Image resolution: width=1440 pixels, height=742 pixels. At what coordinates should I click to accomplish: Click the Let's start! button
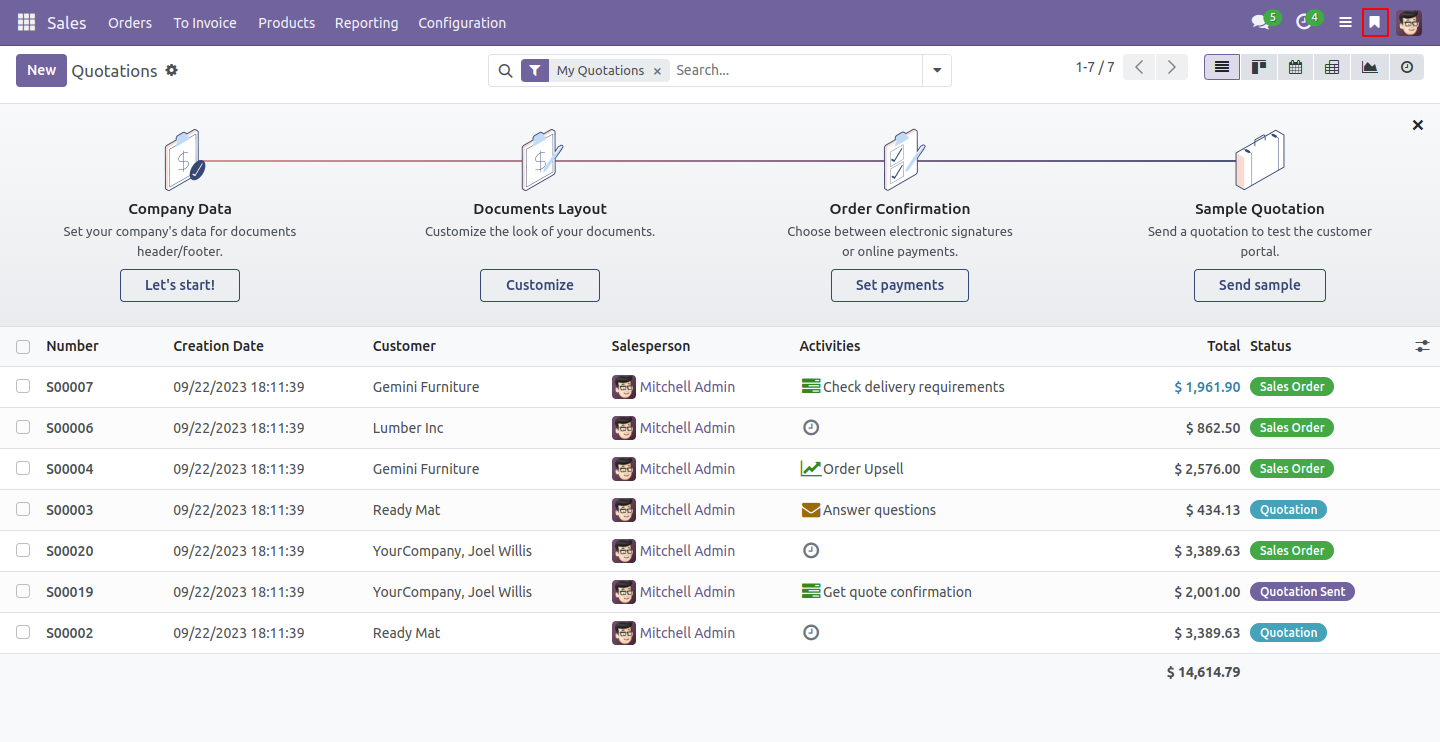[x=180, y=285]
